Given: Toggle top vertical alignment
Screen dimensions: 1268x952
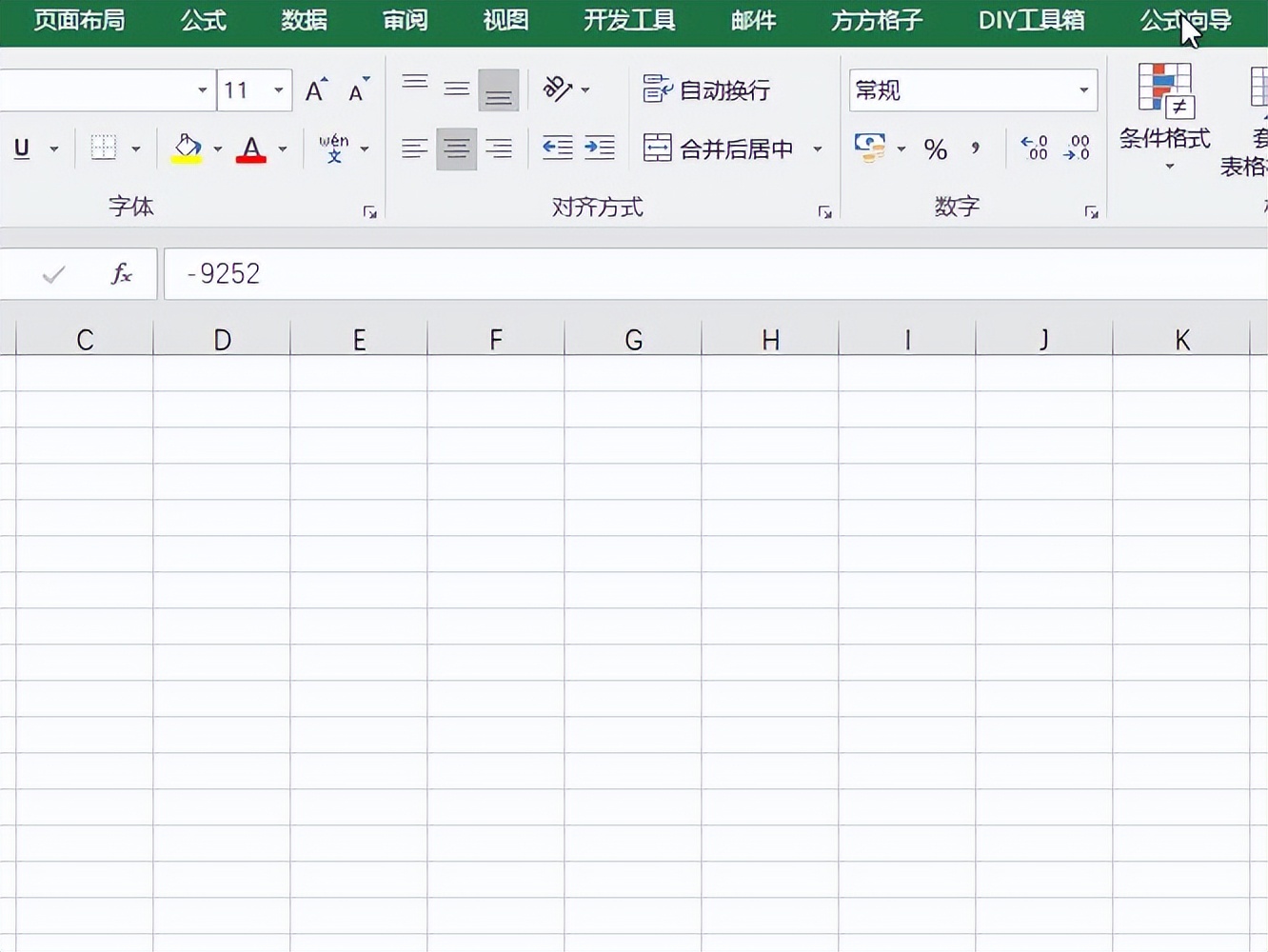Looking at the screenshot, I should [x=415, y=84].
